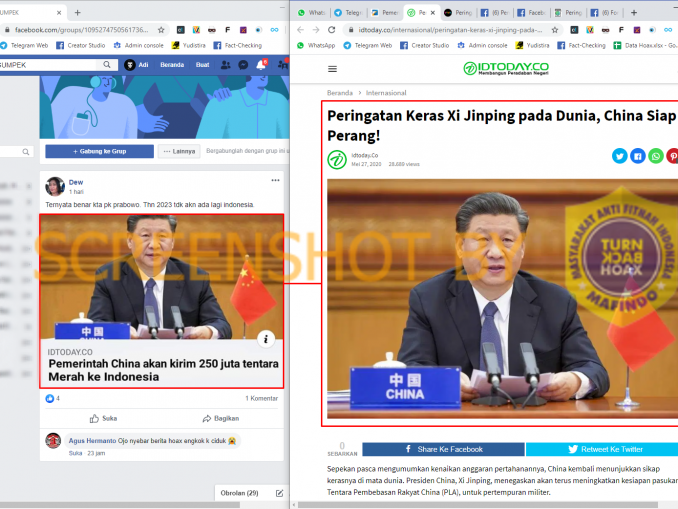Bookmark the Facebook page with star icon
The width and height of the screenshot is (678, 509).
pyautogui.click(x=161, y=30)
